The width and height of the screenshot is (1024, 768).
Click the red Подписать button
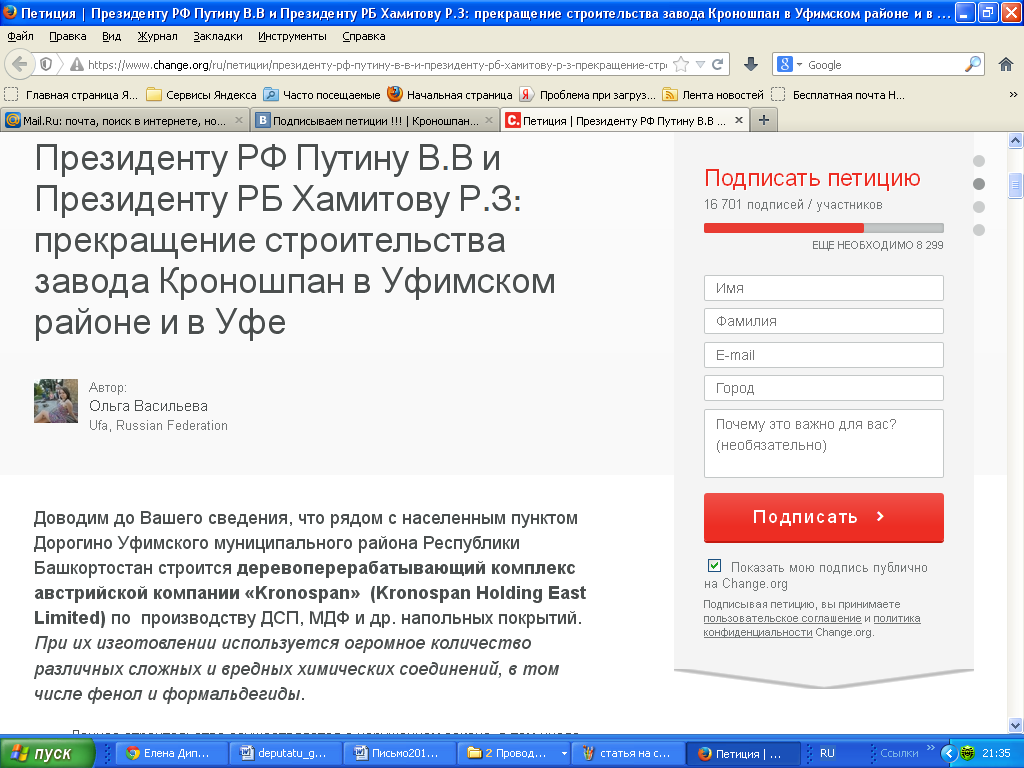pos(824,517)
